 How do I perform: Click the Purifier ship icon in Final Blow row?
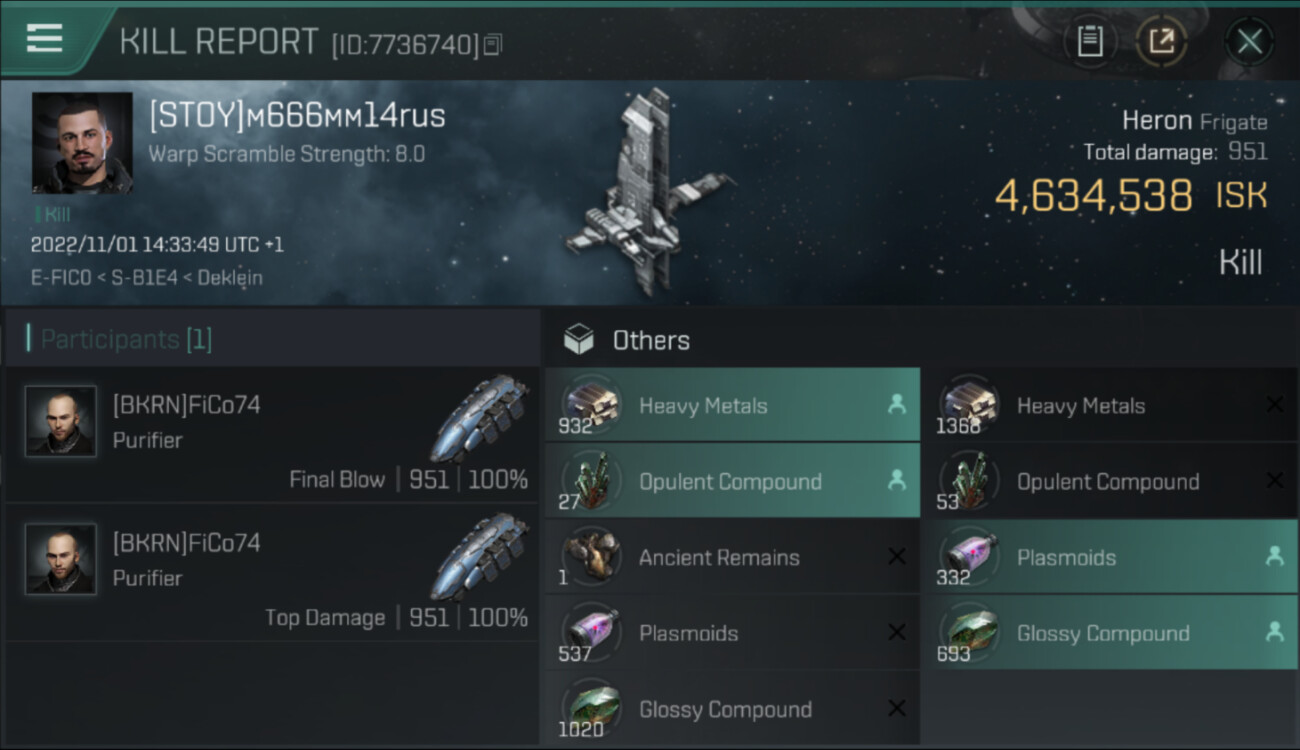479,418
